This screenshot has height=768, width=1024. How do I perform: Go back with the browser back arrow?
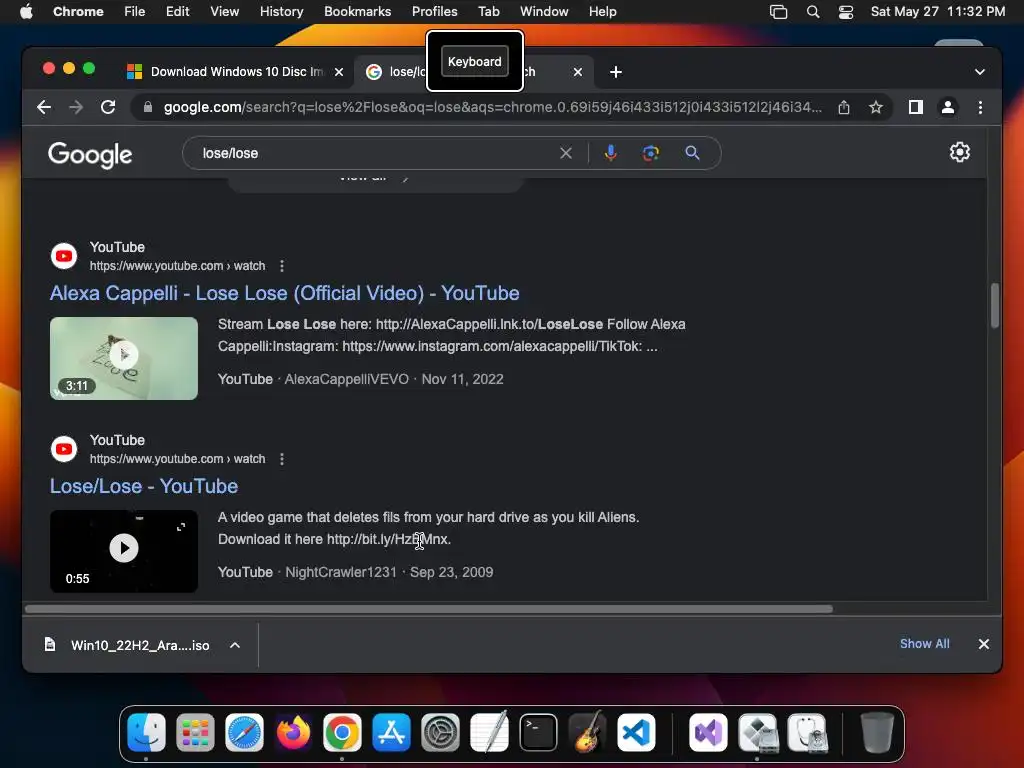coord(44,107)
